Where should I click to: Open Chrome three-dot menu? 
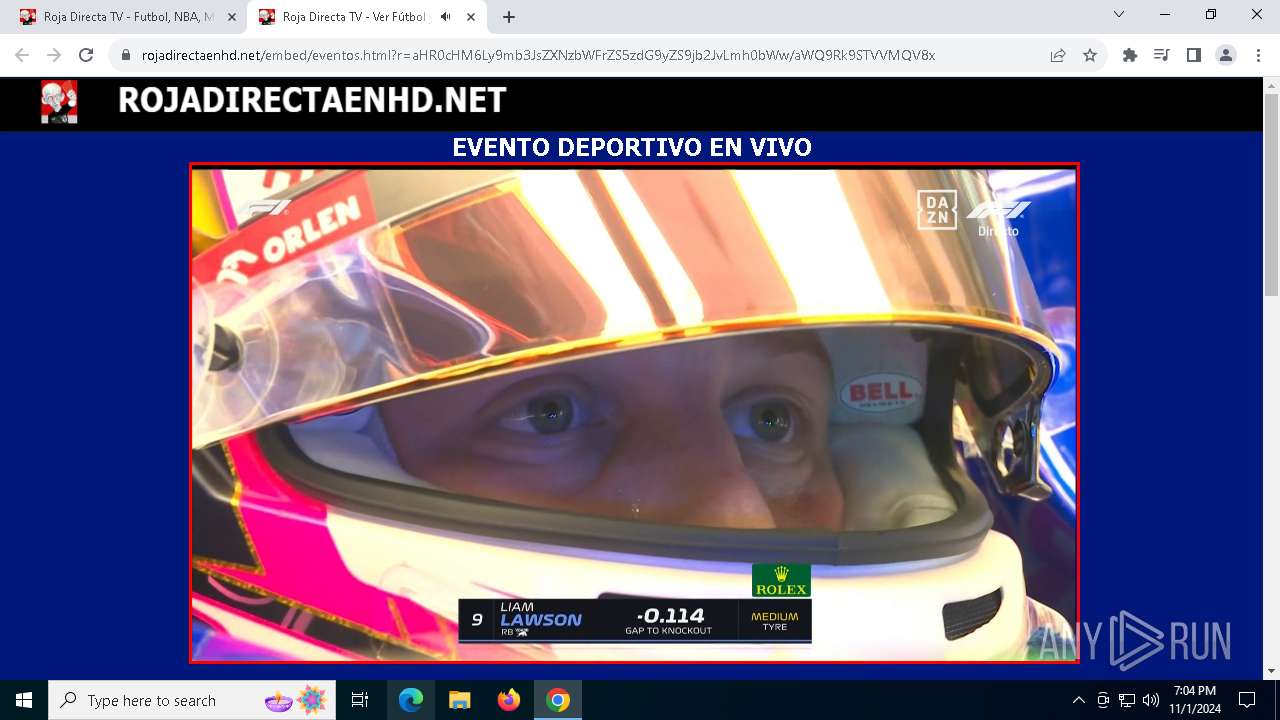coord(1258,55)
